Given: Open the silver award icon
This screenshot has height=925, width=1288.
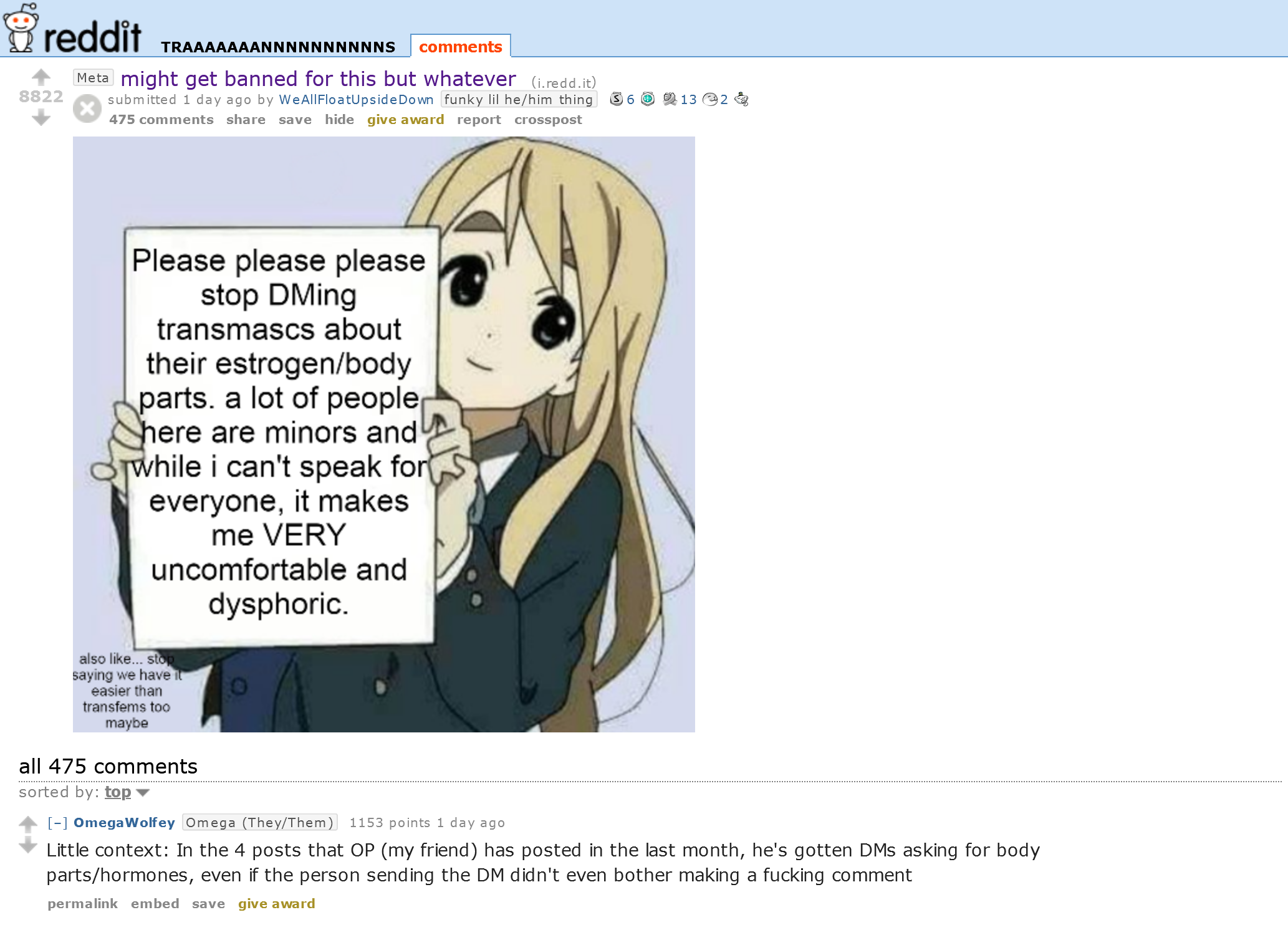Looking at the screenshot, I should pos(616,99).
